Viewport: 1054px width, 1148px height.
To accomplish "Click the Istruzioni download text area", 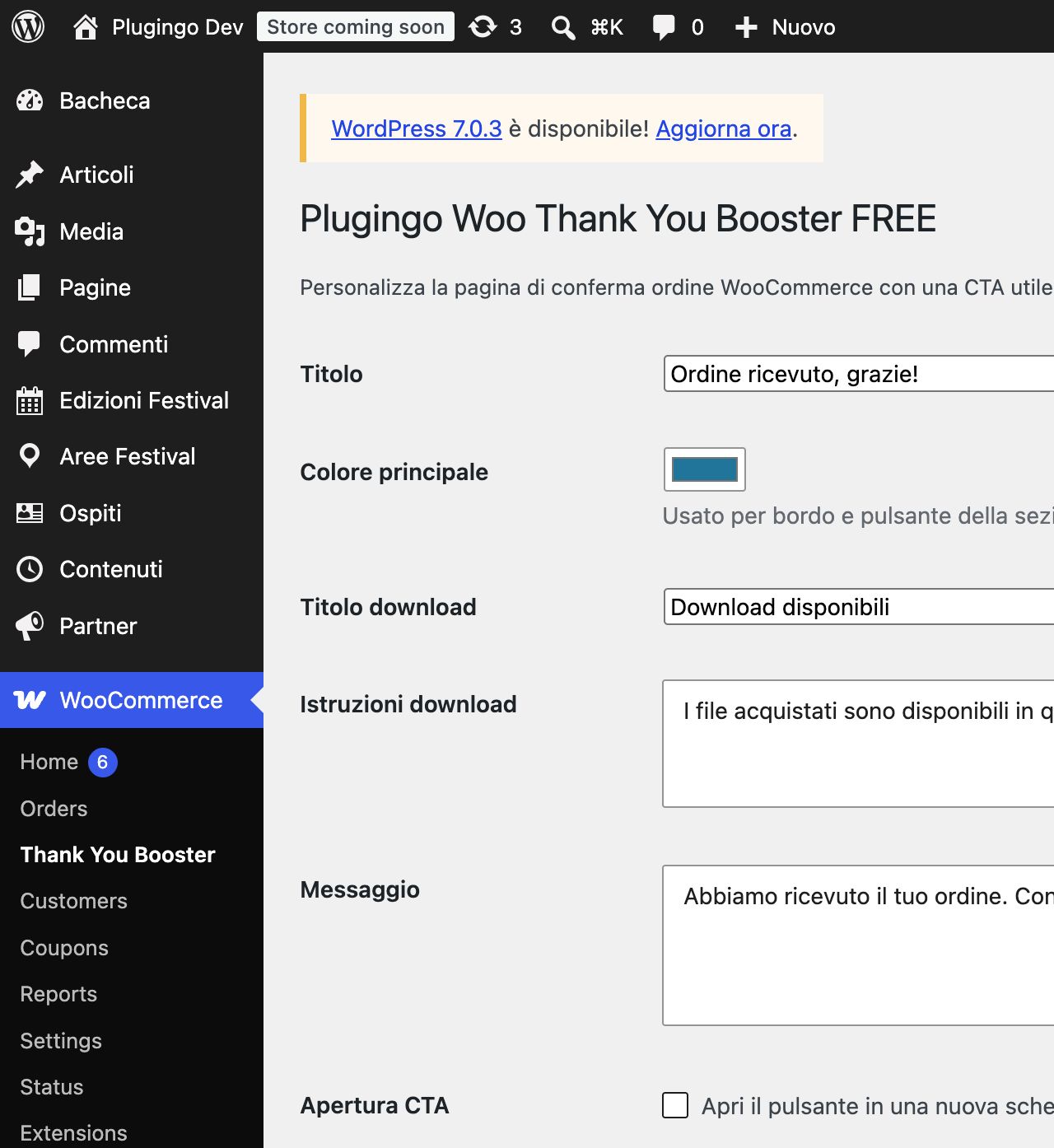I will (859, 744).
